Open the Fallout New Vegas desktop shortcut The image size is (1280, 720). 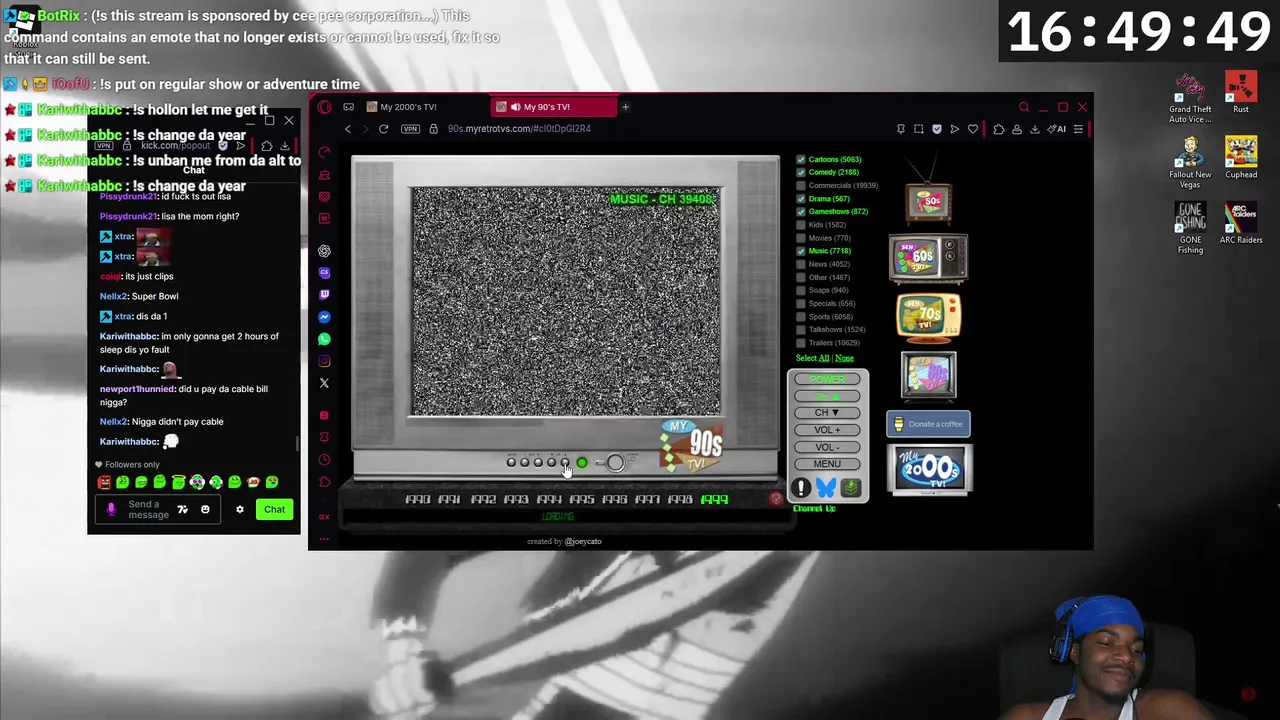tap(1190, 162)
